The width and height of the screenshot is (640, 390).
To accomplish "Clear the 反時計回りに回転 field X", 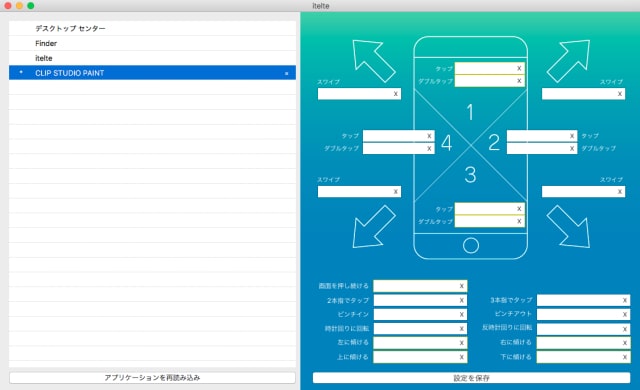I will click(x=624, y=329).
